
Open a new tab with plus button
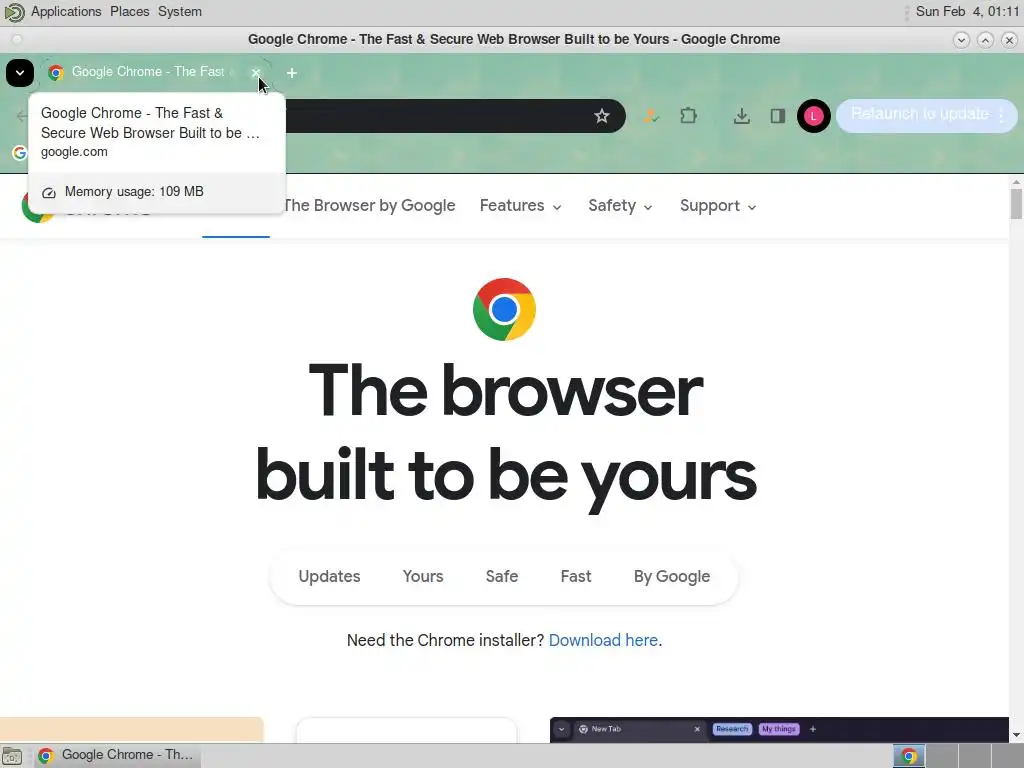pyautogui.click(x=292, y=72)
